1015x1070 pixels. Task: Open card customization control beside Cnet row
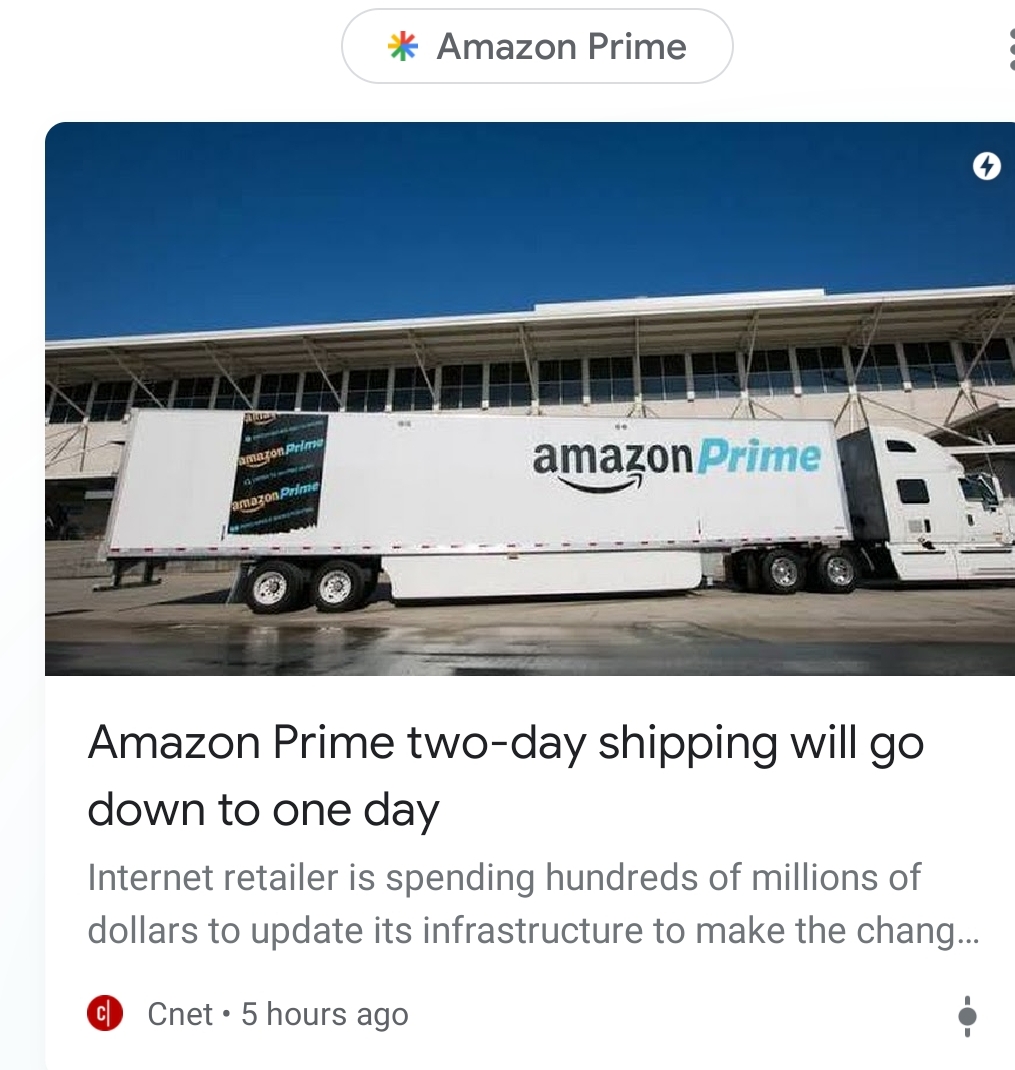(967, 1016)
